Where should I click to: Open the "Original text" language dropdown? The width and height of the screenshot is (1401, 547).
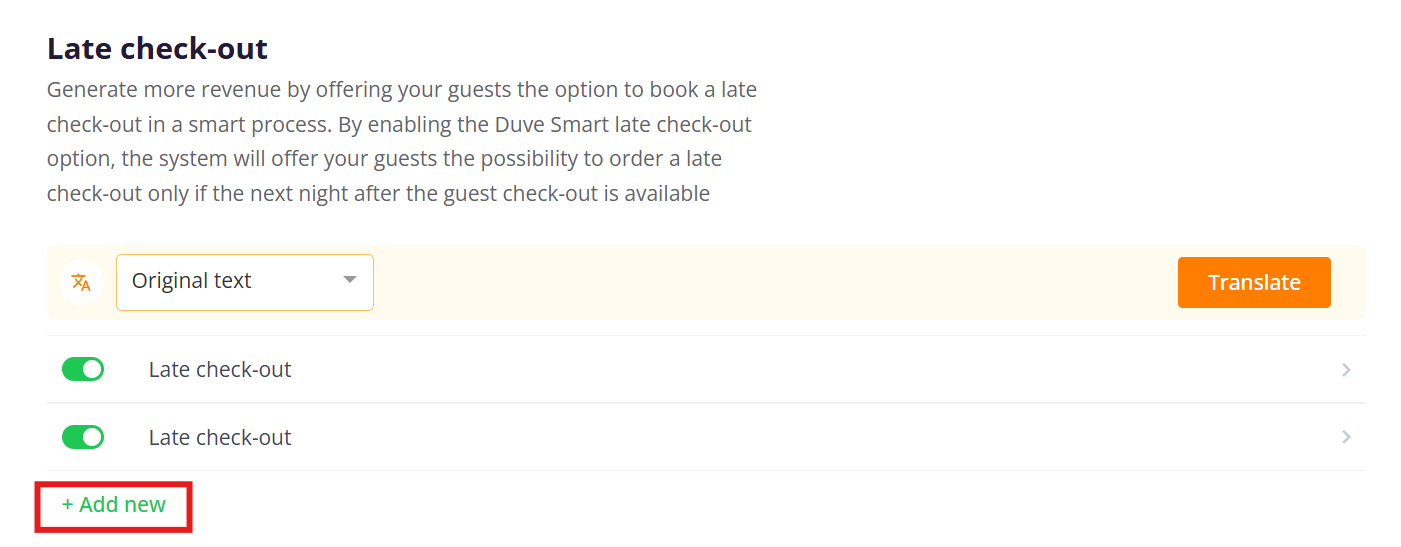pos(244,282)
